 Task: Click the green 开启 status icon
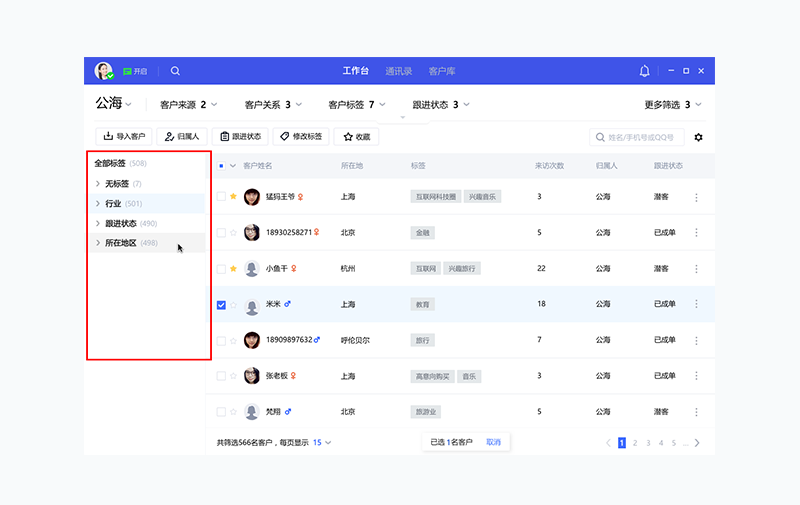tap(127, 71)
